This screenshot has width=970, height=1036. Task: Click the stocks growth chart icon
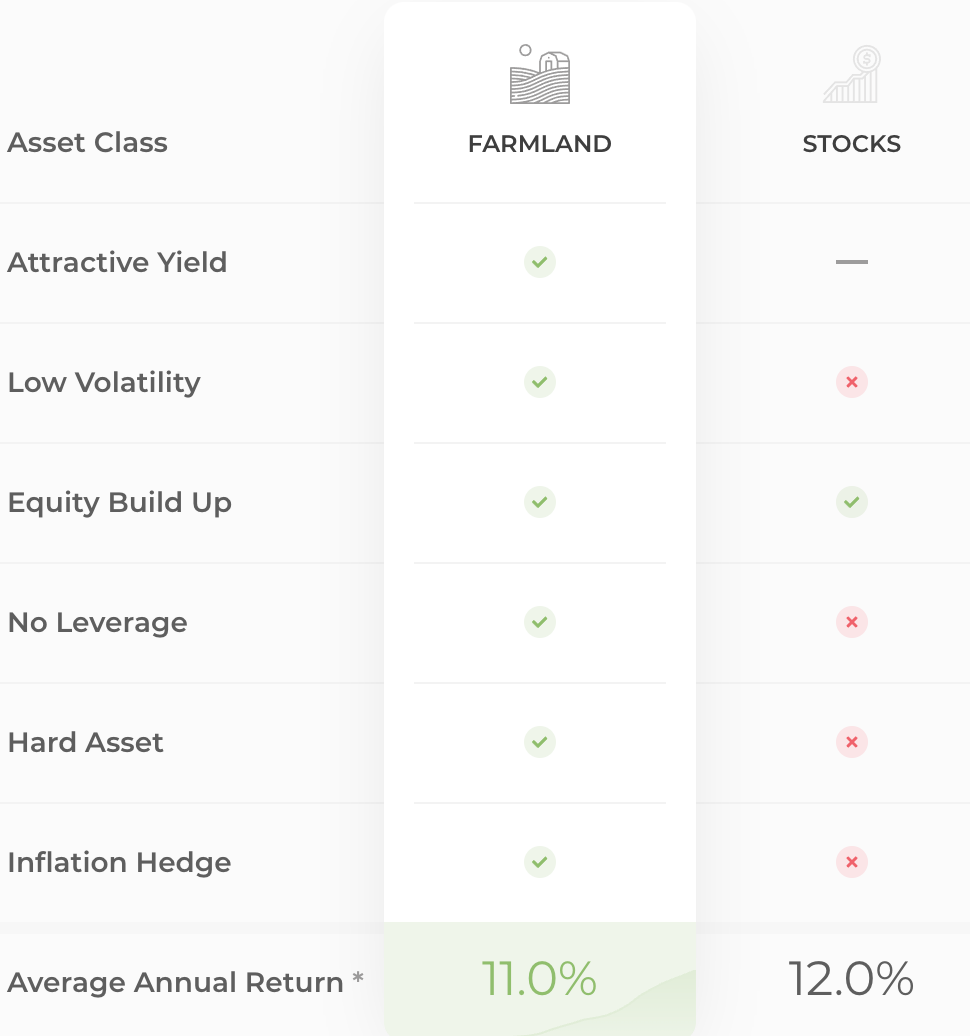point(852,74)
